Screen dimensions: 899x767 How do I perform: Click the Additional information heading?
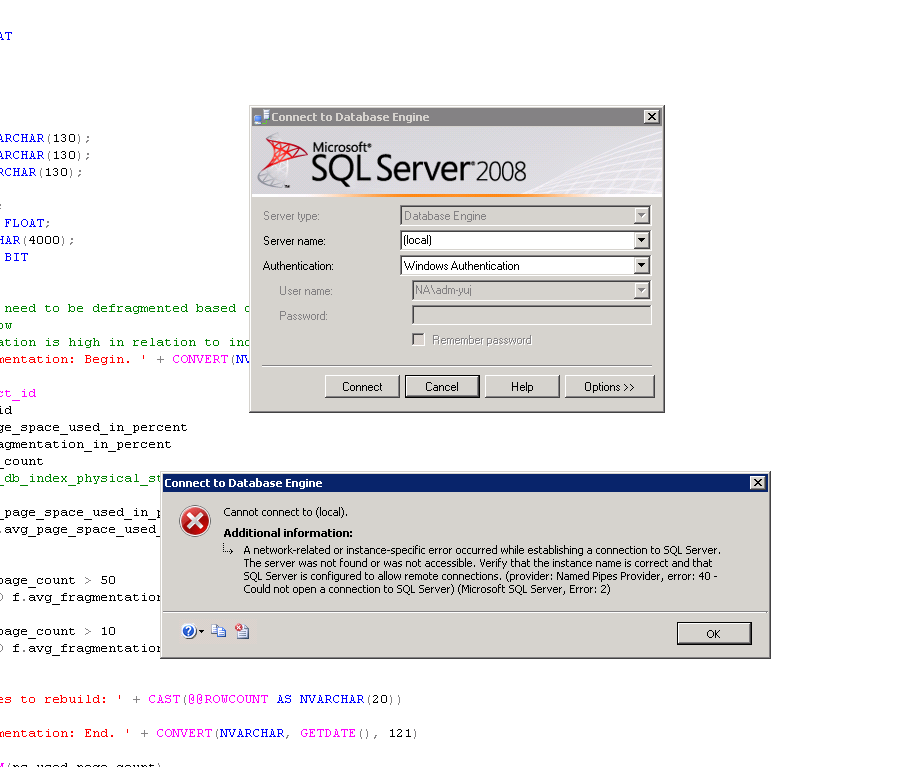pos(288,533)
